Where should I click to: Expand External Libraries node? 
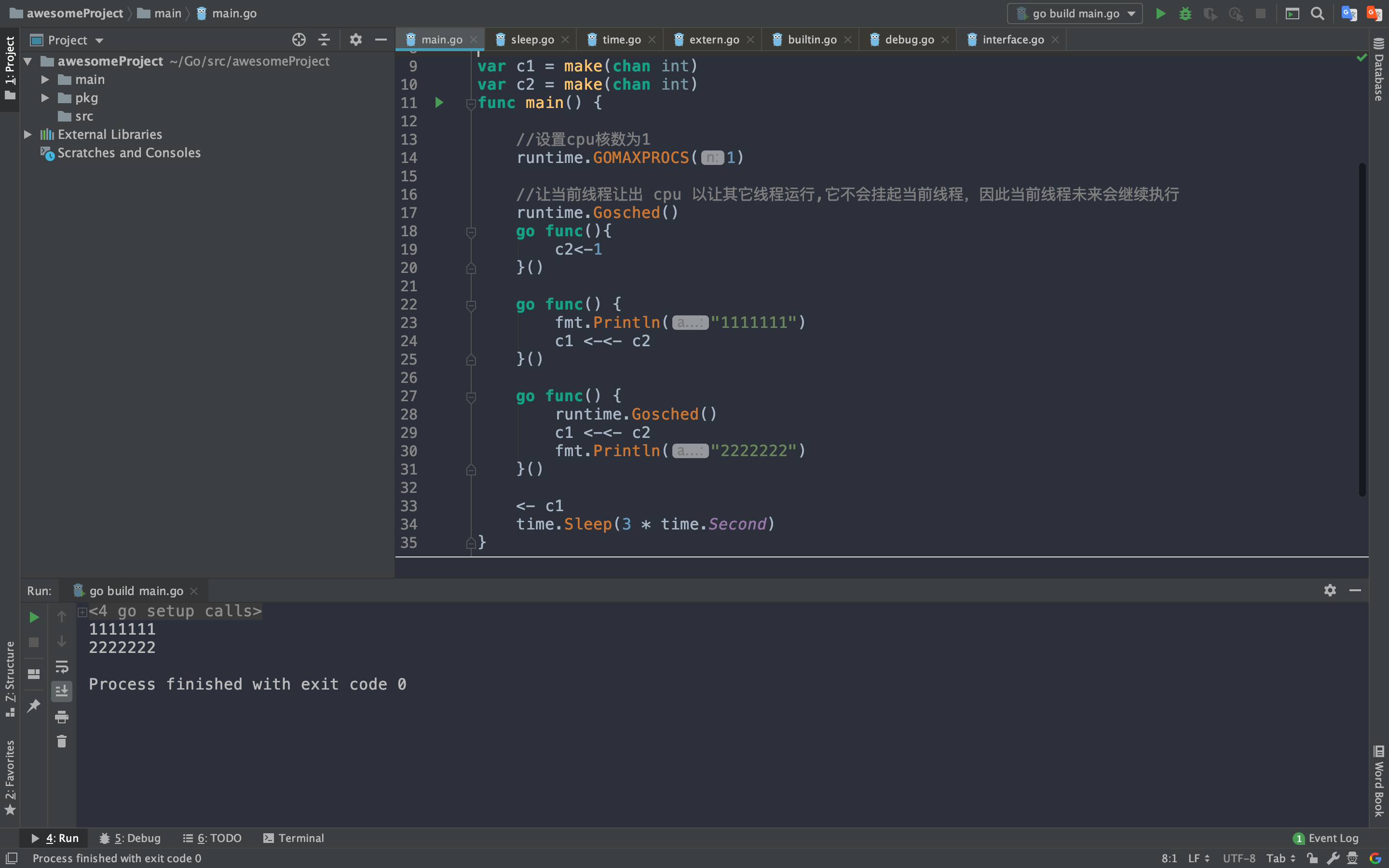click(x=27, y=135)
